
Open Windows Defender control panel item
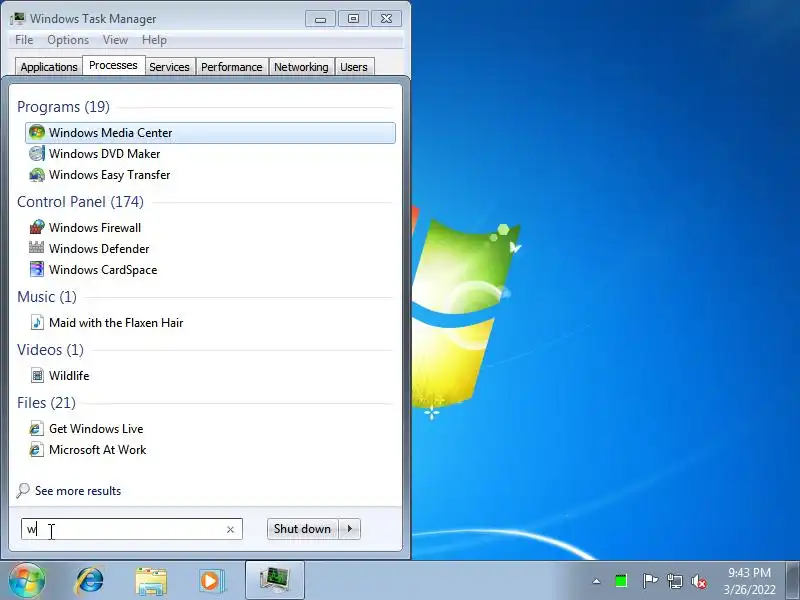coord(210,248)
